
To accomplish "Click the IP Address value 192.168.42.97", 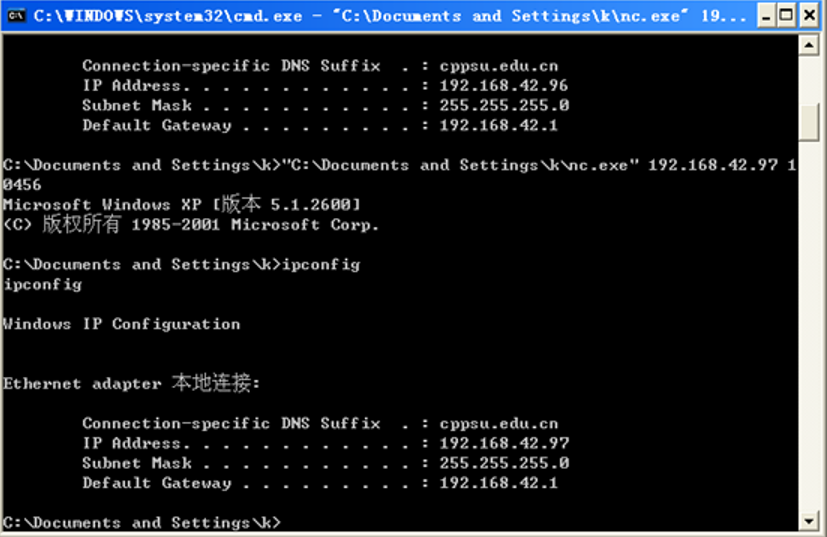I will point(504,443).
